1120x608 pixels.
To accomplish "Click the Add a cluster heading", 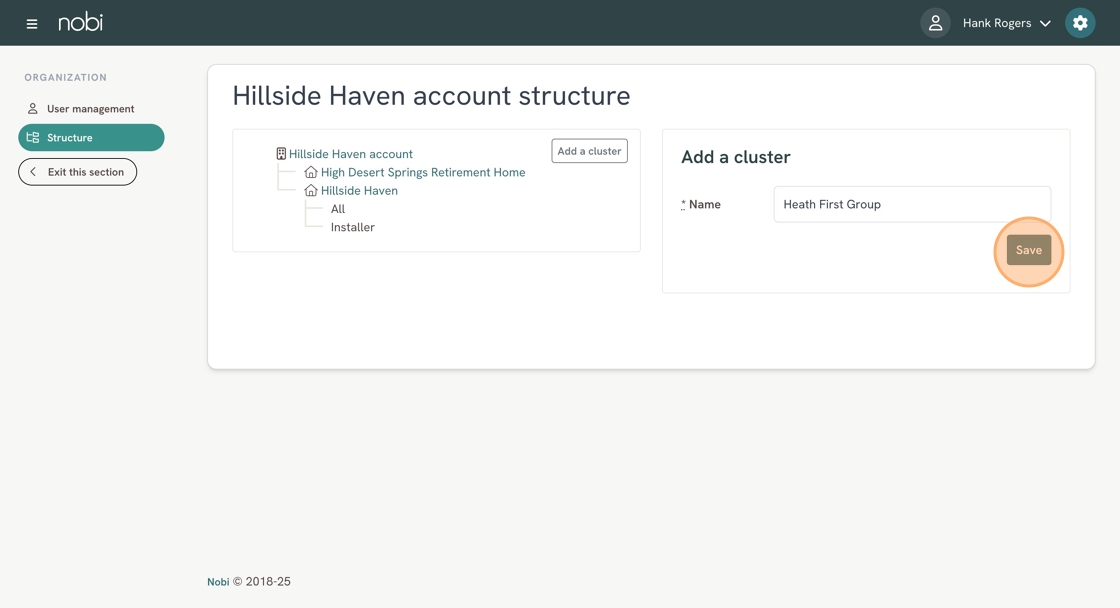I will 736,157.
